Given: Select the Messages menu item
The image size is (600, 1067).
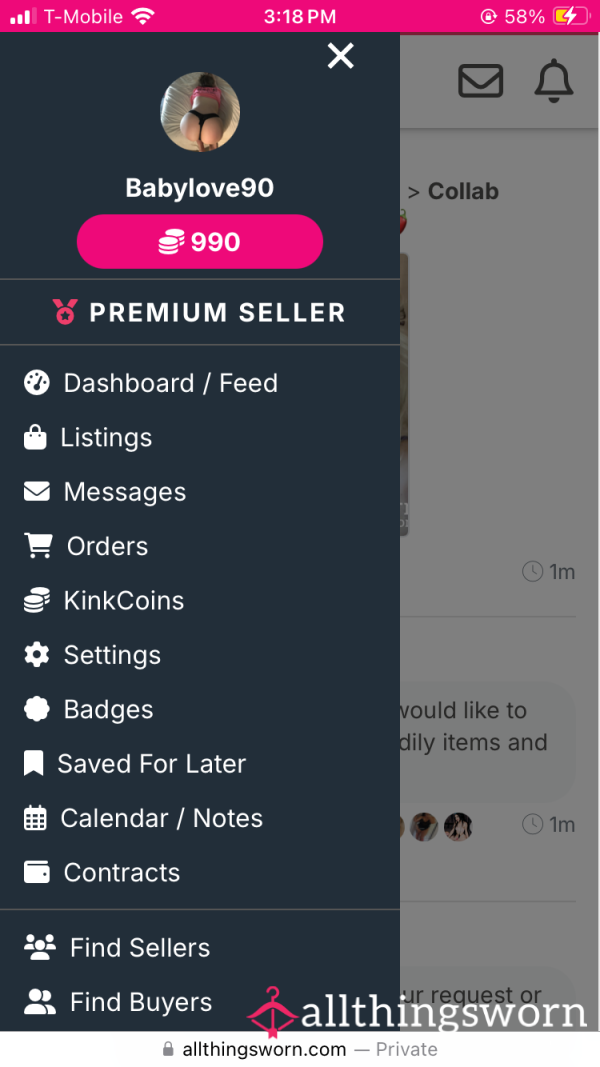Looking at the screenshot, I should [x=200, y=491].
